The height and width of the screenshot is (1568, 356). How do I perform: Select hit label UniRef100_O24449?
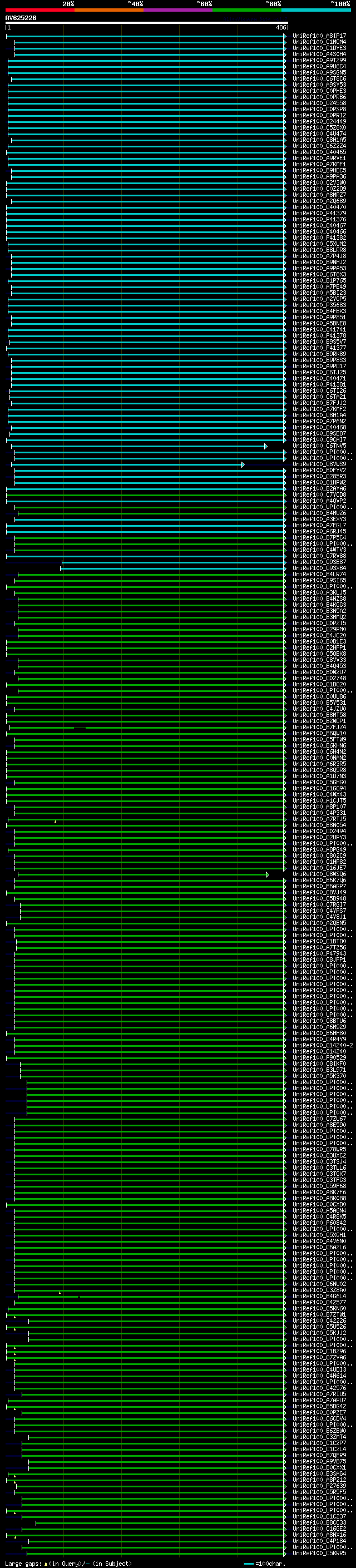pos(319,121)
